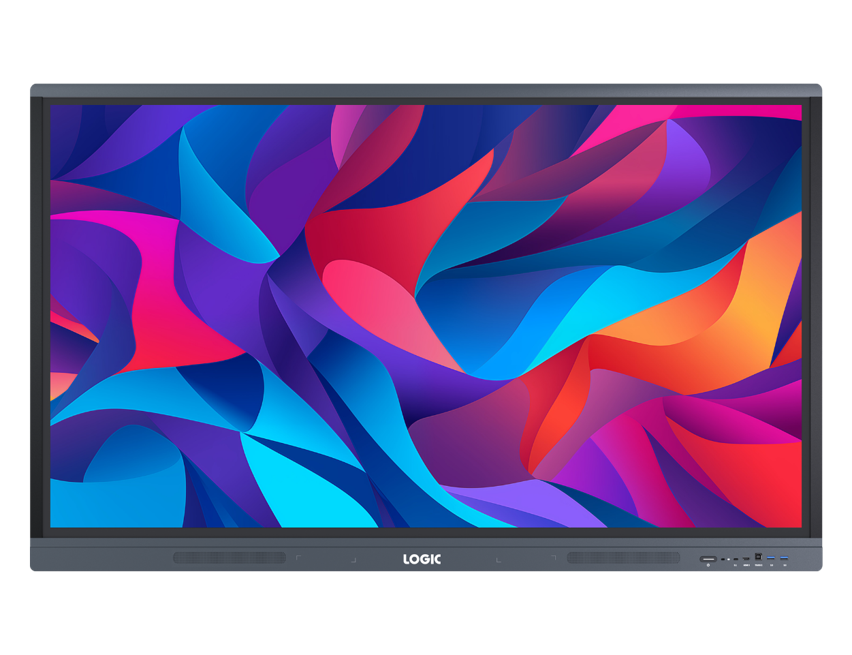The image size is (852, 655).
Task: Click the HDMI port on the front panel
Action: [x=746, y=558]
